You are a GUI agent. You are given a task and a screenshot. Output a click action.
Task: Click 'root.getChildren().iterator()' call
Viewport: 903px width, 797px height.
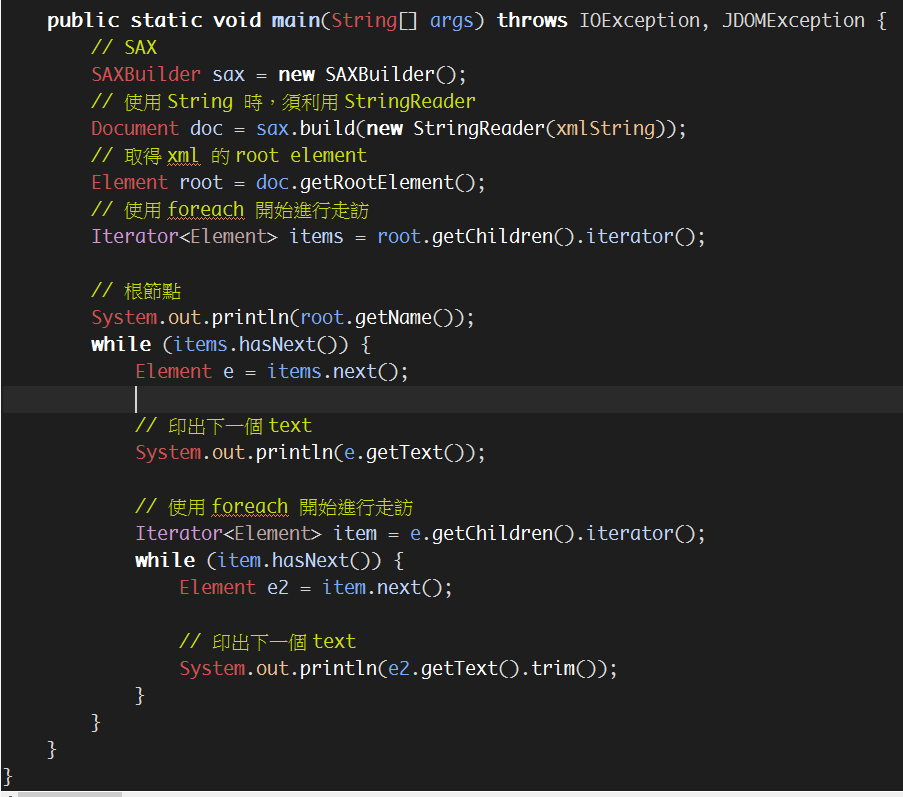(x=536, y=237)
